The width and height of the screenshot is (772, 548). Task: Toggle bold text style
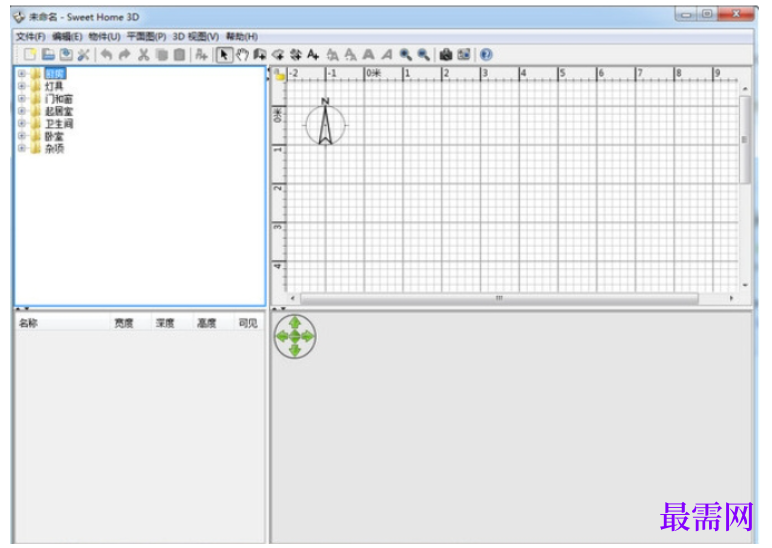368,55
